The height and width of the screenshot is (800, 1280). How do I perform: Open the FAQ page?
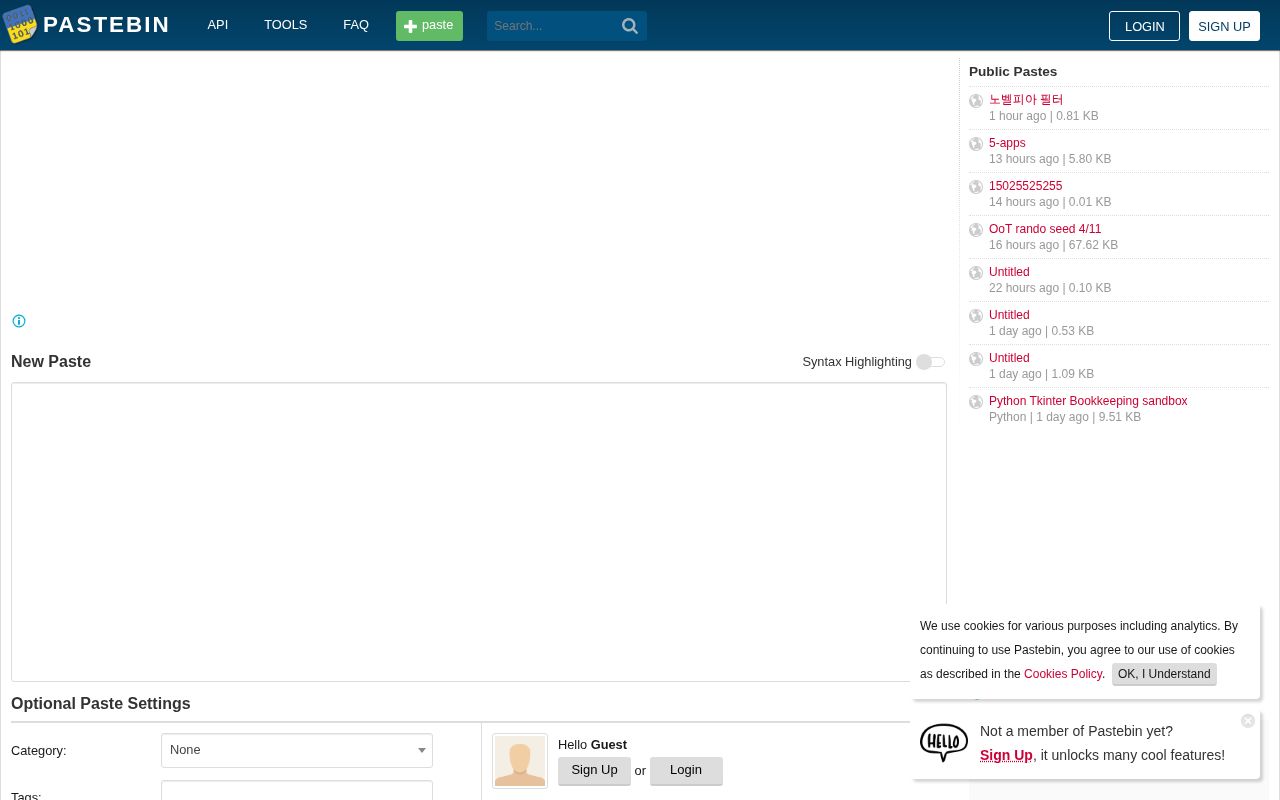coord(356,24)
